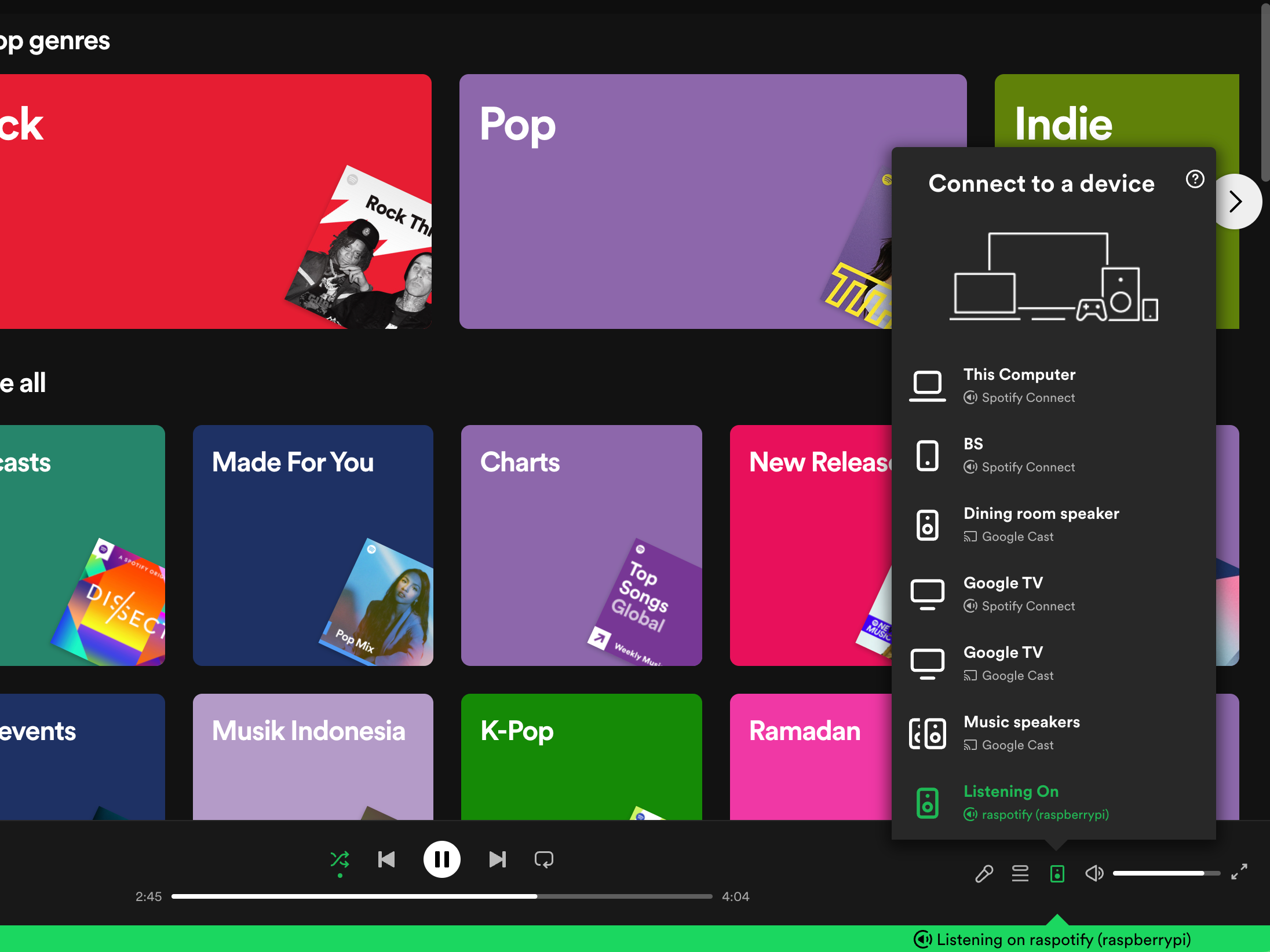1270x952 pixels.
Task: Select the raspotify (raspberrypi) listening device
Action: [x=1053, y=803]
